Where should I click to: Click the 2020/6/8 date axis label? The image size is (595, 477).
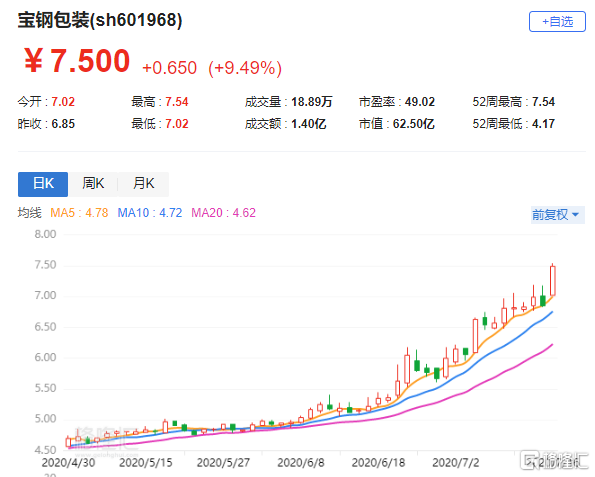click(301, 463)
